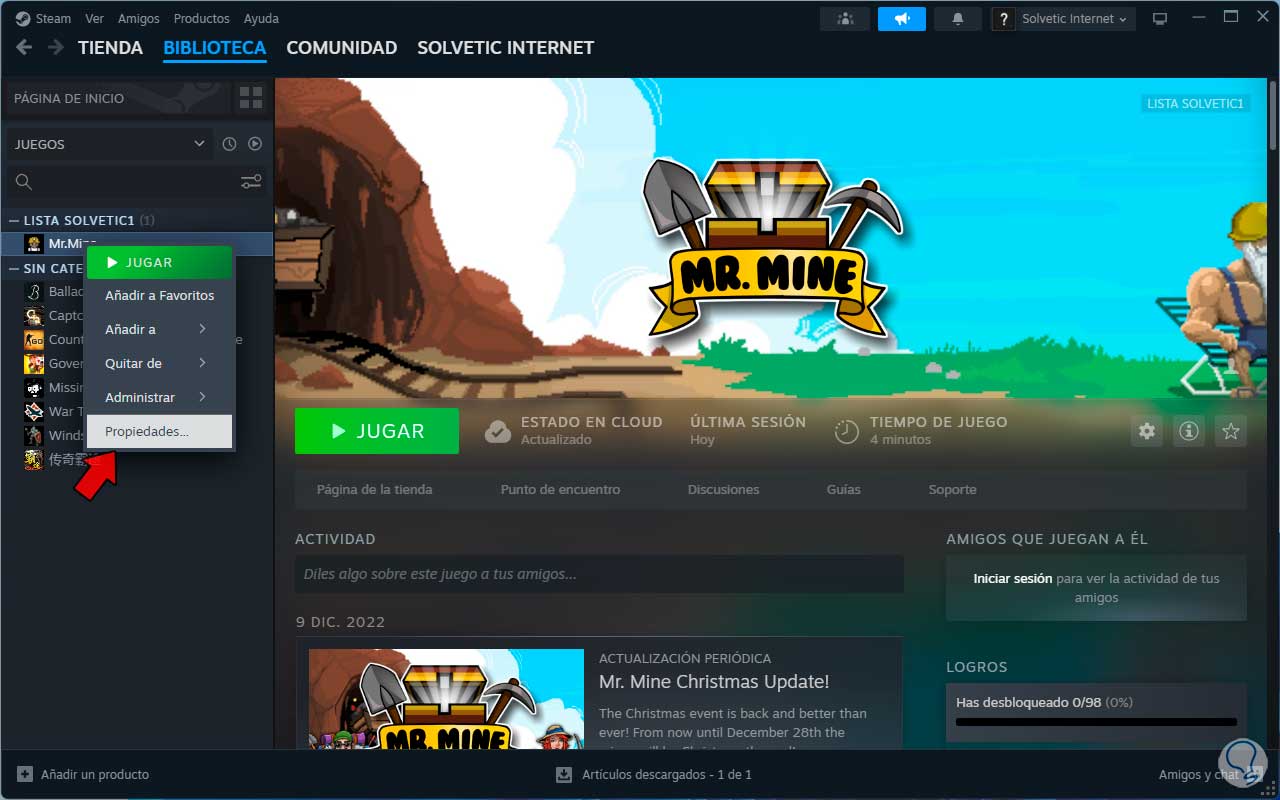Open advanced filter options icon
The image size is (1280, 800).
coord(251,182)
